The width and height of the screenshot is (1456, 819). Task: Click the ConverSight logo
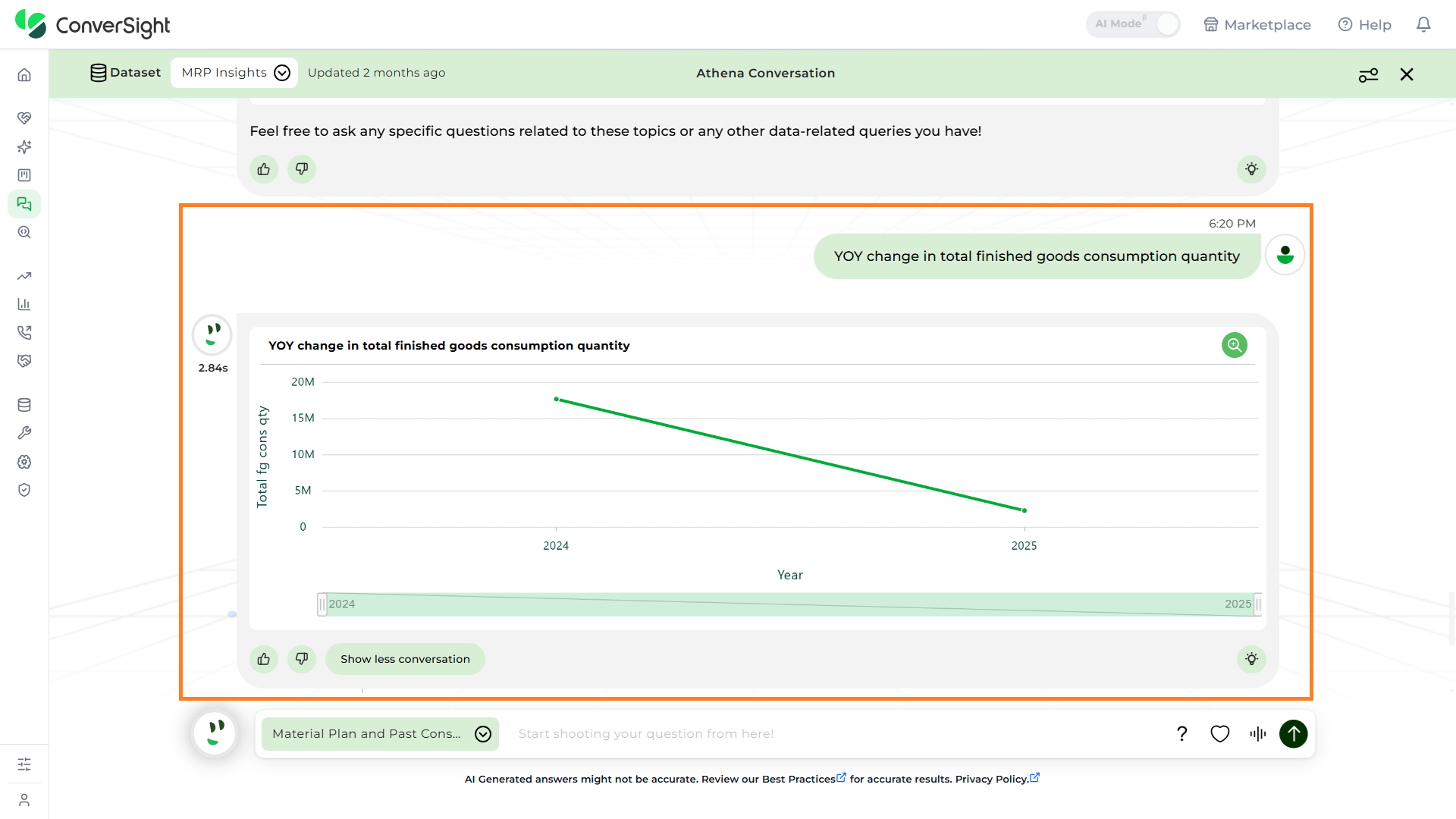93,24
